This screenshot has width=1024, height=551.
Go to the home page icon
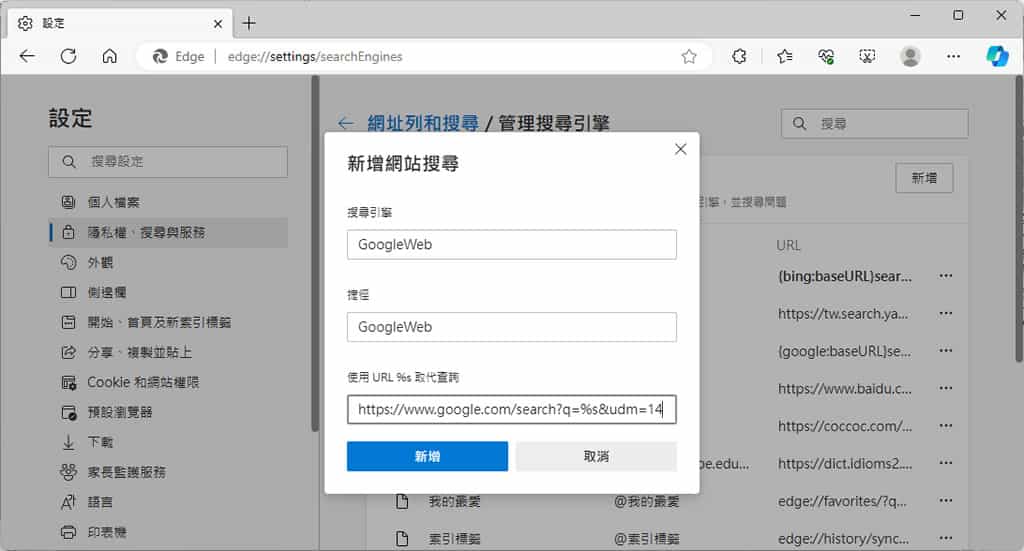coord(110,56)
